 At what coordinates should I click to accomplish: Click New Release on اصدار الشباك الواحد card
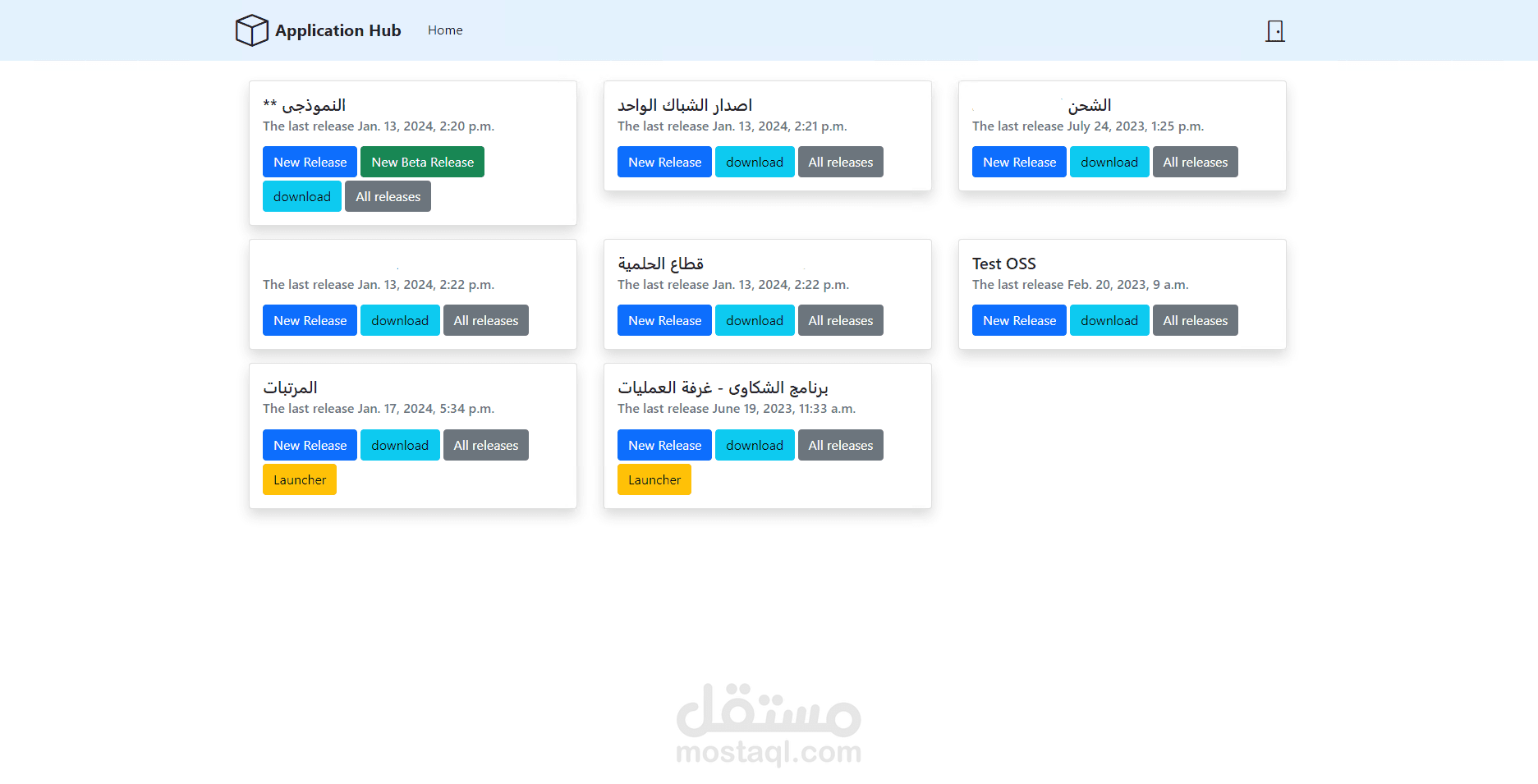click(x=665, y=162)
